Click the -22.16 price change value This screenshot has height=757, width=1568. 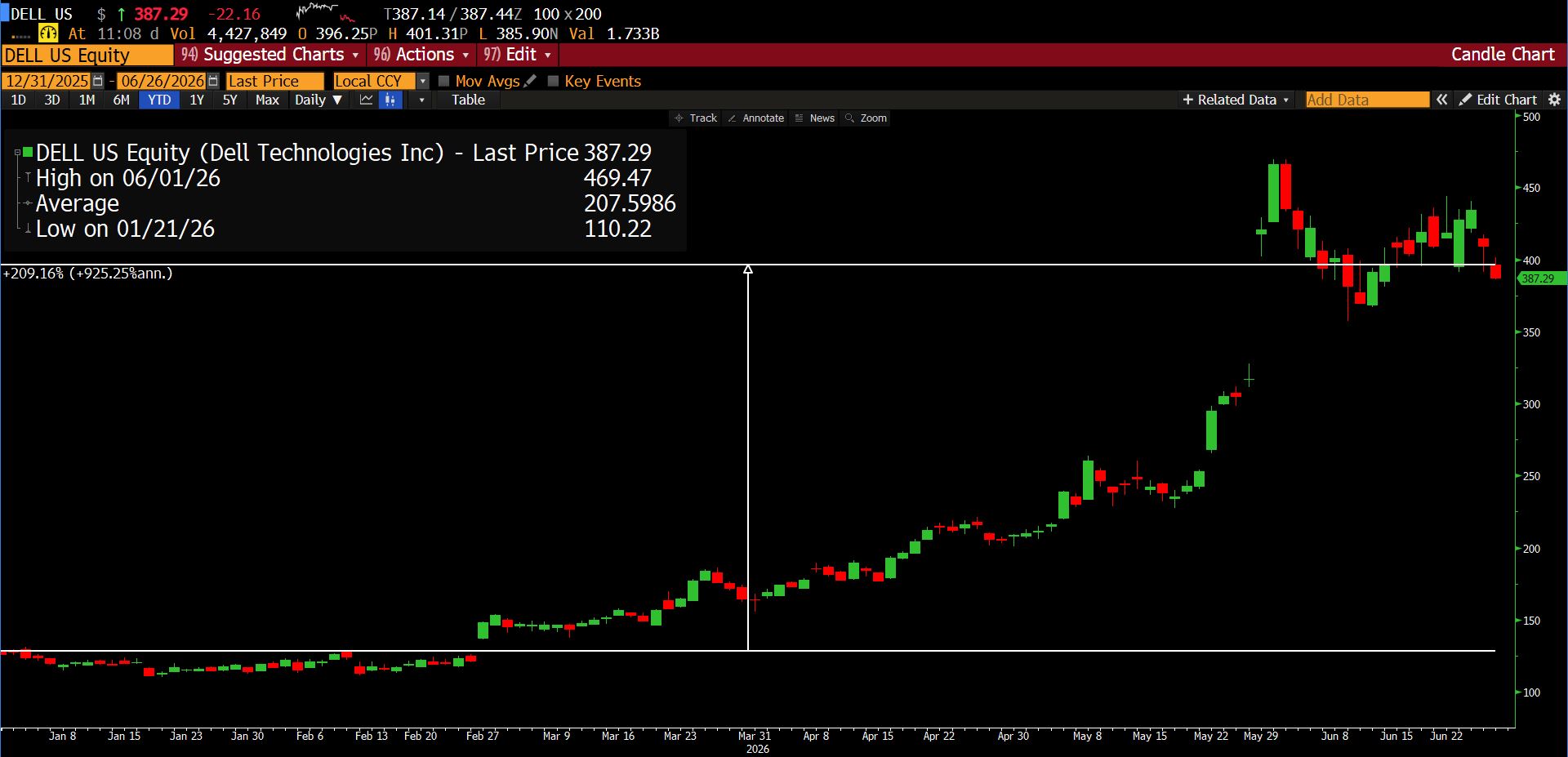234,14
